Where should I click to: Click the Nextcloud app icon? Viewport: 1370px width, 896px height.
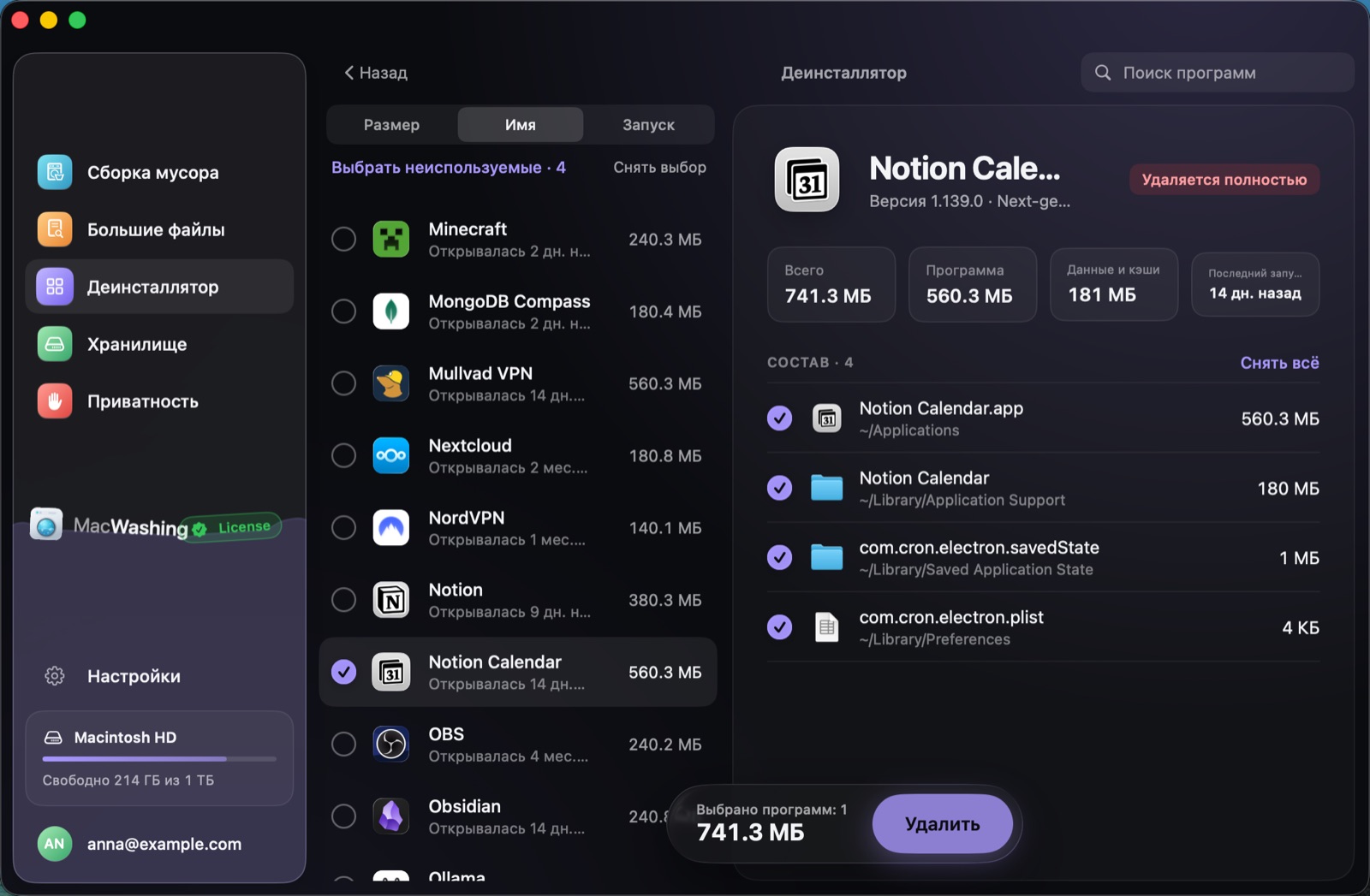(x=391, y=455)
